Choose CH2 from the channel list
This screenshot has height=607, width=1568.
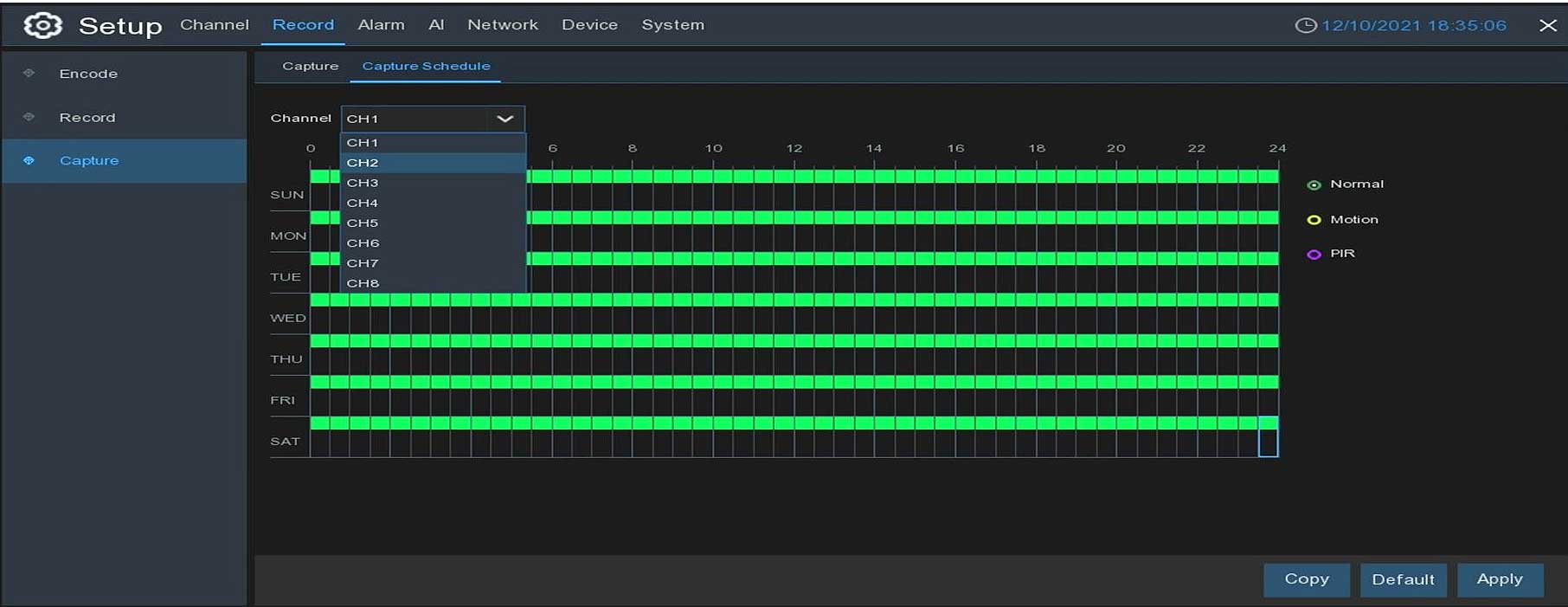pyautogui.click(x=363, y=163)
